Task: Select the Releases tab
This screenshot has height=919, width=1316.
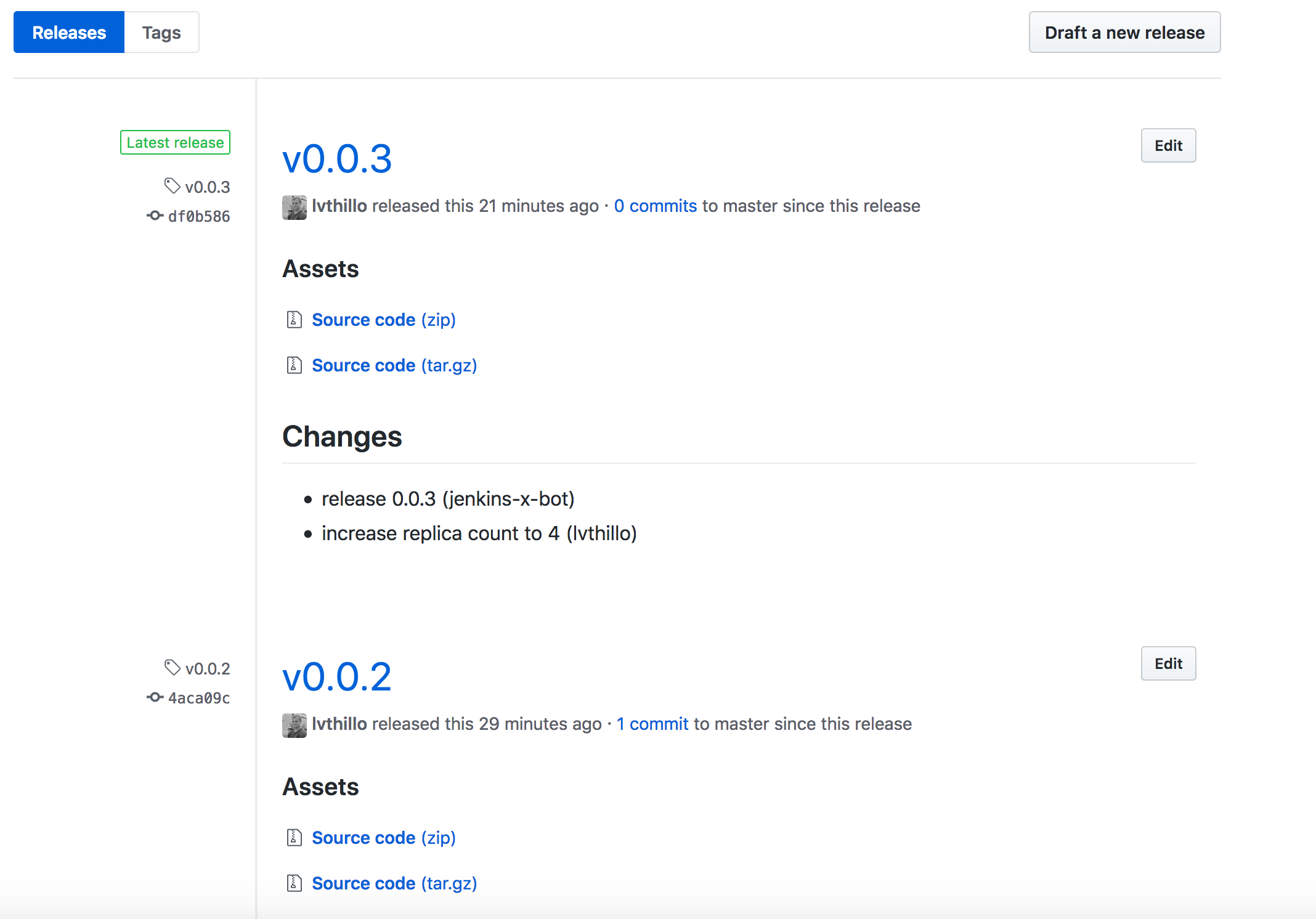Action: click(68, 31)
